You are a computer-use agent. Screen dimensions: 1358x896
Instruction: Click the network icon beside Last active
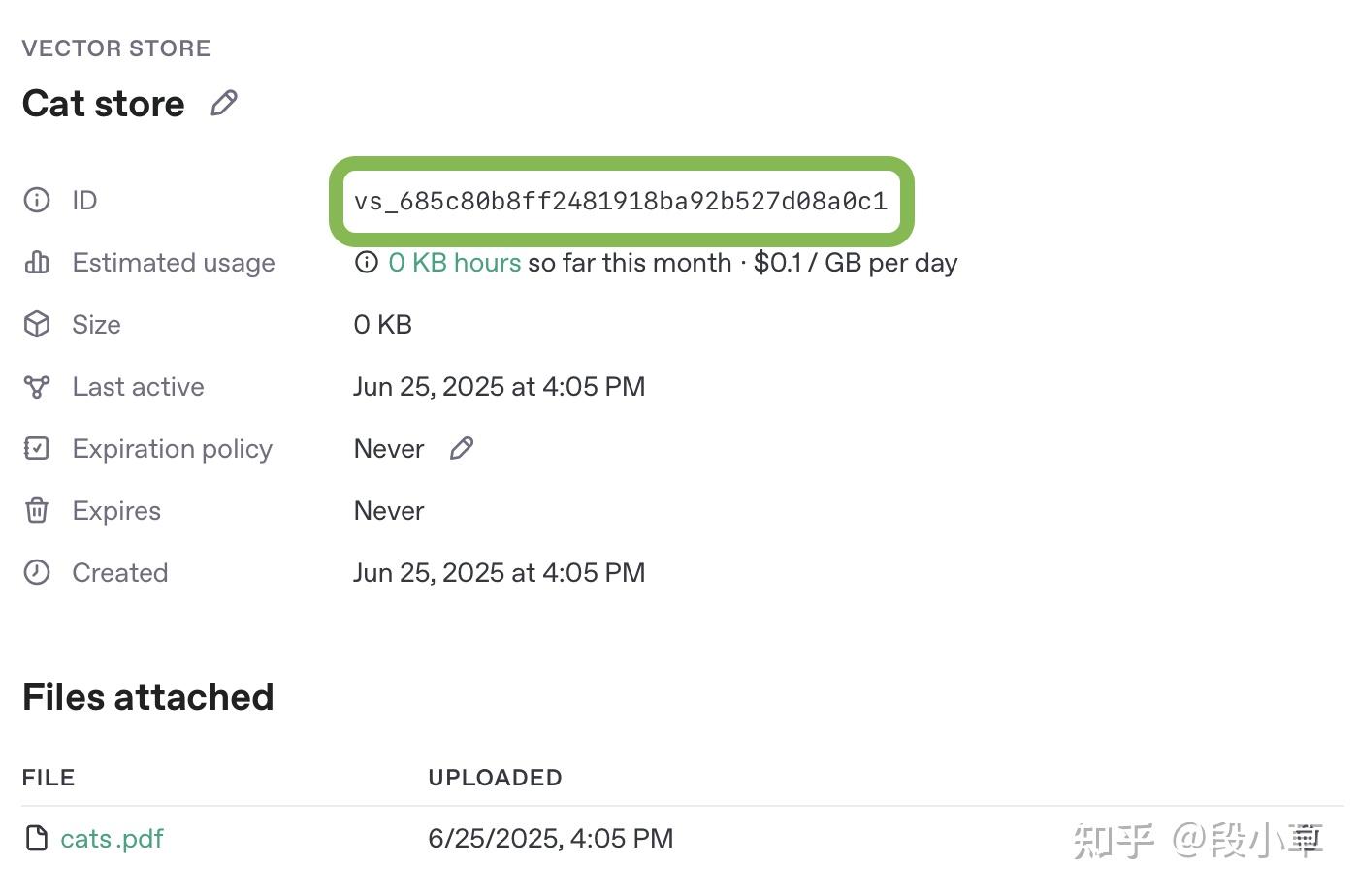point(36,386)
